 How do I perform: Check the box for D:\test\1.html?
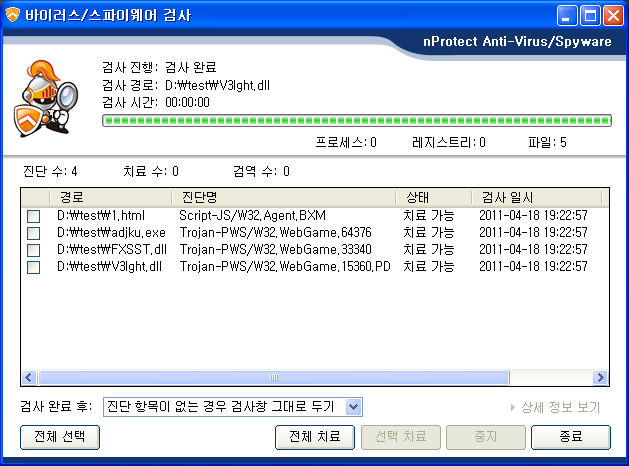pyautogui.click(x=34, y=216)
